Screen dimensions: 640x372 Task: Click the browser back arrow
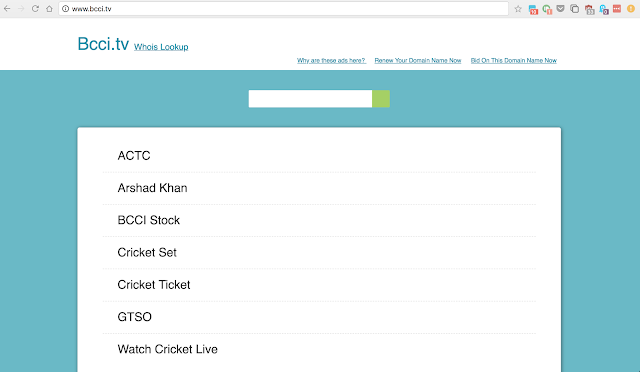click(x=7, y=9)
